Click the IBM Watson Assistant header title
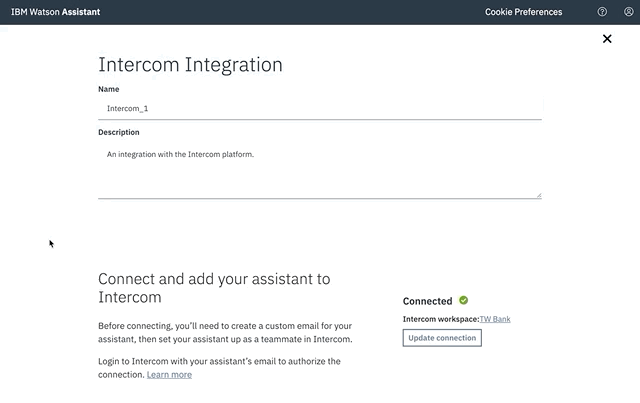The width and height of the screenshot is (640, 403). (x=56, y=12)
